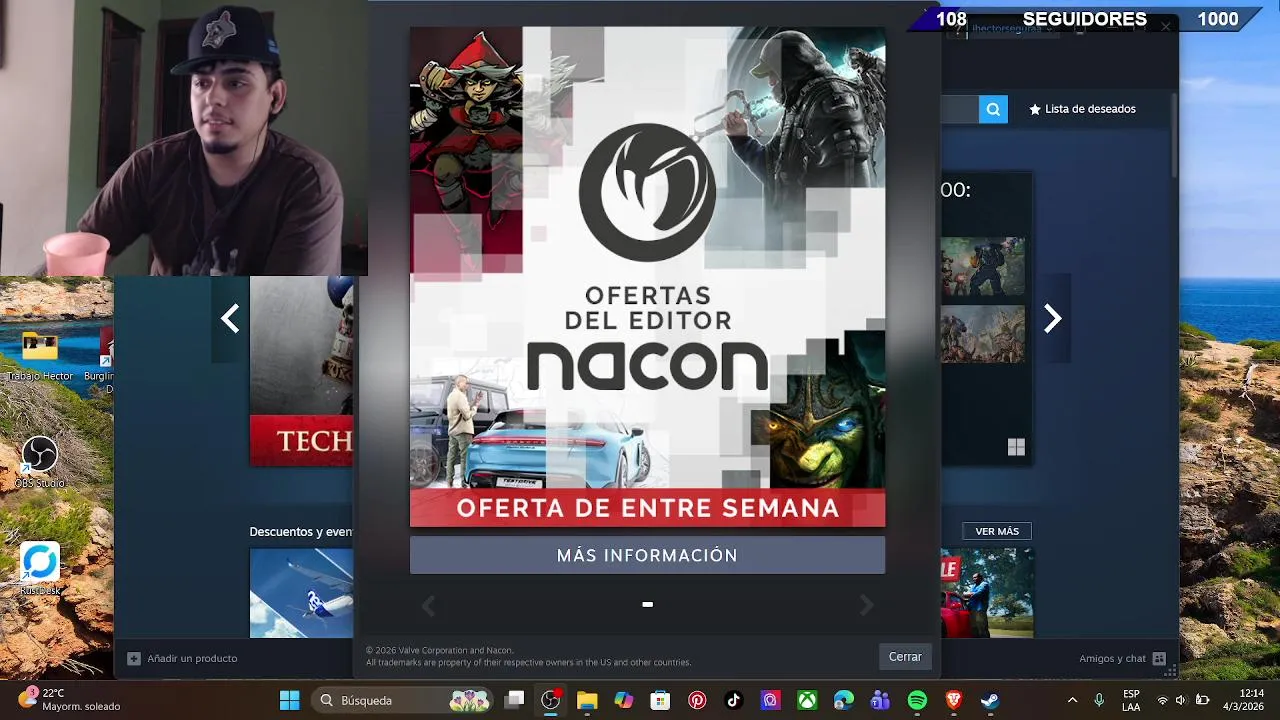The width and height of the screenshot is (1280, 720).
Task: Open the Xbox app from taskbar
Action: coord(807,700)
